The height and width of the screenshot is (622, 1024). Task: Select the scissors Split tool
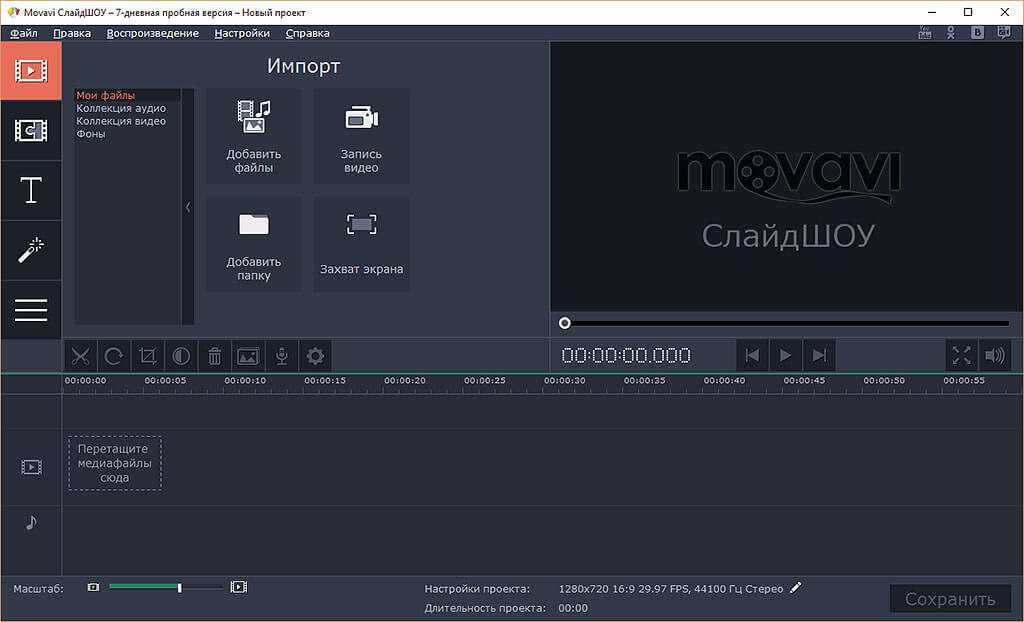pos(80,356)
